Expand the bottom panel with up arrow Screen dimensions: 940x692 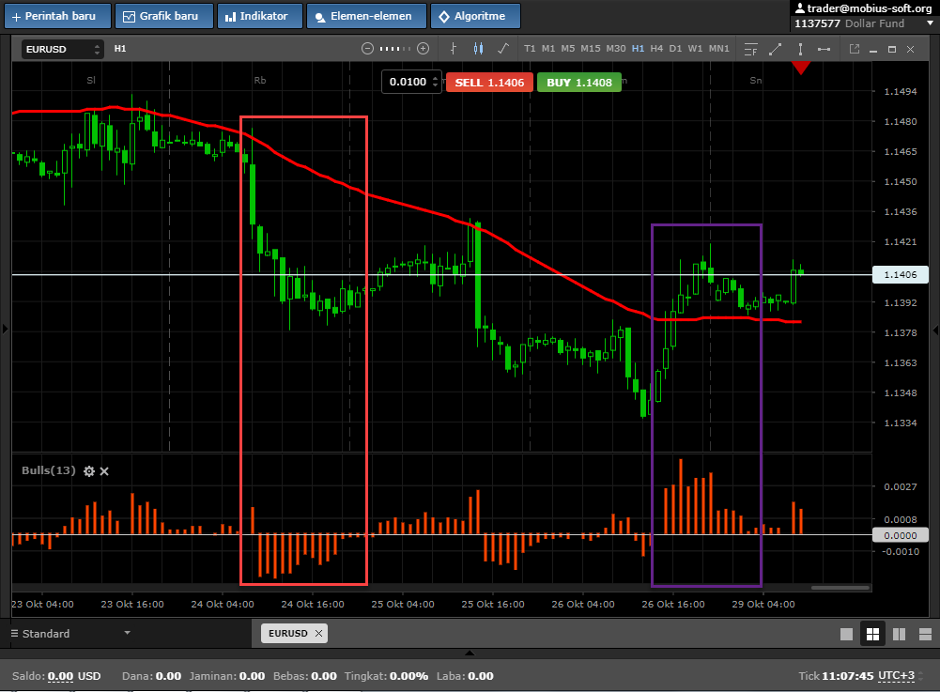pyautogui.click(x=469, y=653)
